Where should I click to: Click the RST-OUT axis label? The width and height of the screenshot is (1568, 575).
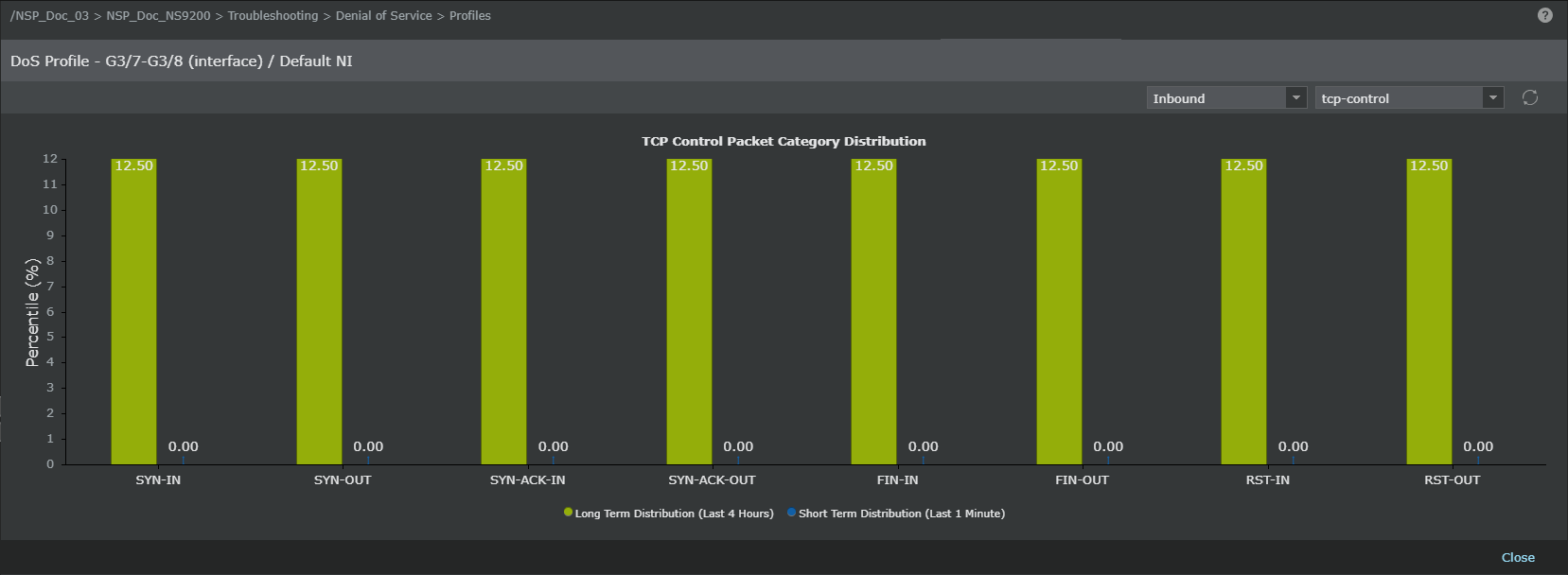click(x=1453, y=480)
